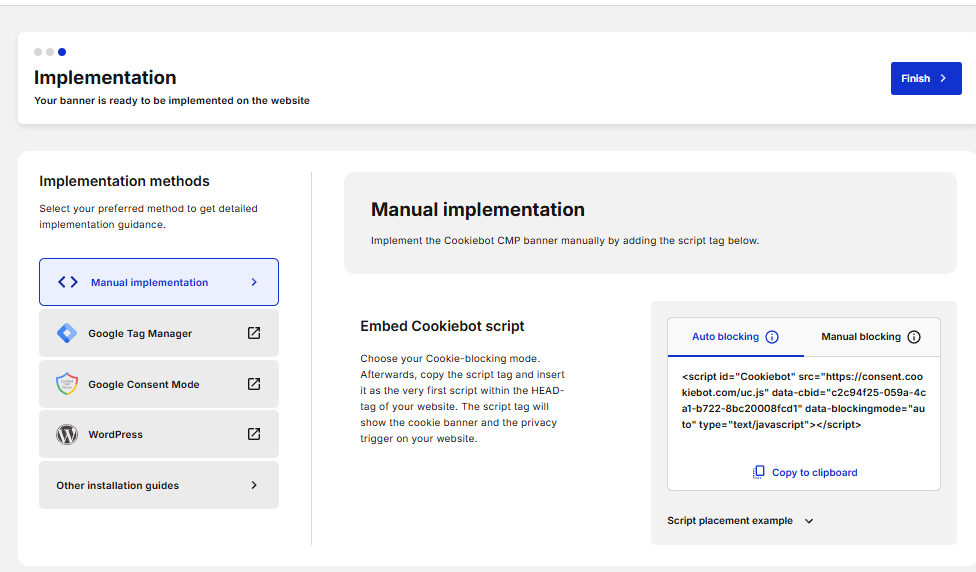
Task: Click the 'Embed Cookiebot script' heading
Action: pos(442,326)
